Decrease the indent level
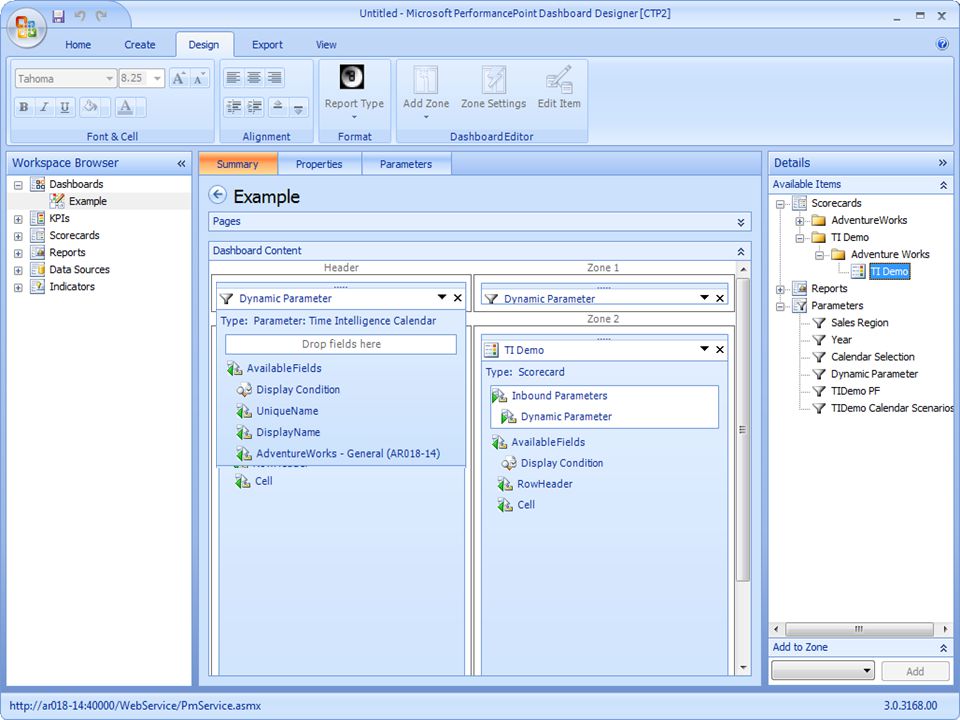Viewport: 960px width, 720px height. pyautogui.click(x=233, y=107)
